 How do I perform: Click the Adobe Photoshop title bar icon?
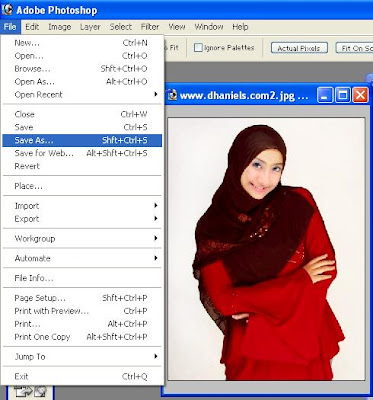pos(7,10)
